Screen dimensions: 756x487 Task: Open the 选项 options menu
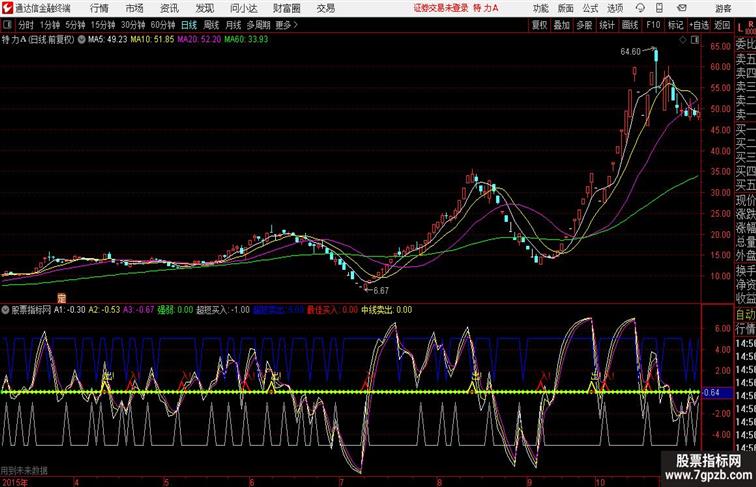click(x=615, y=8)
